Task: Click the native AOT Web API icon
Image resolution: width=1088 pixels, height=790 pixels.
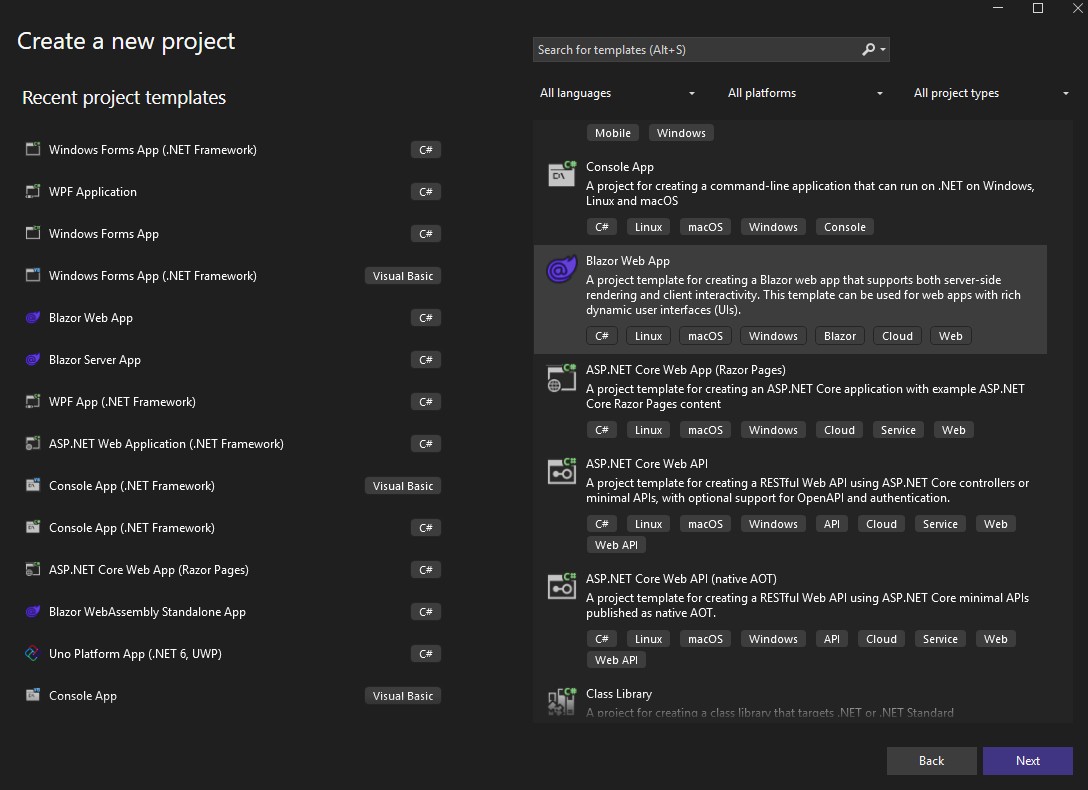Action: (561, 587)
